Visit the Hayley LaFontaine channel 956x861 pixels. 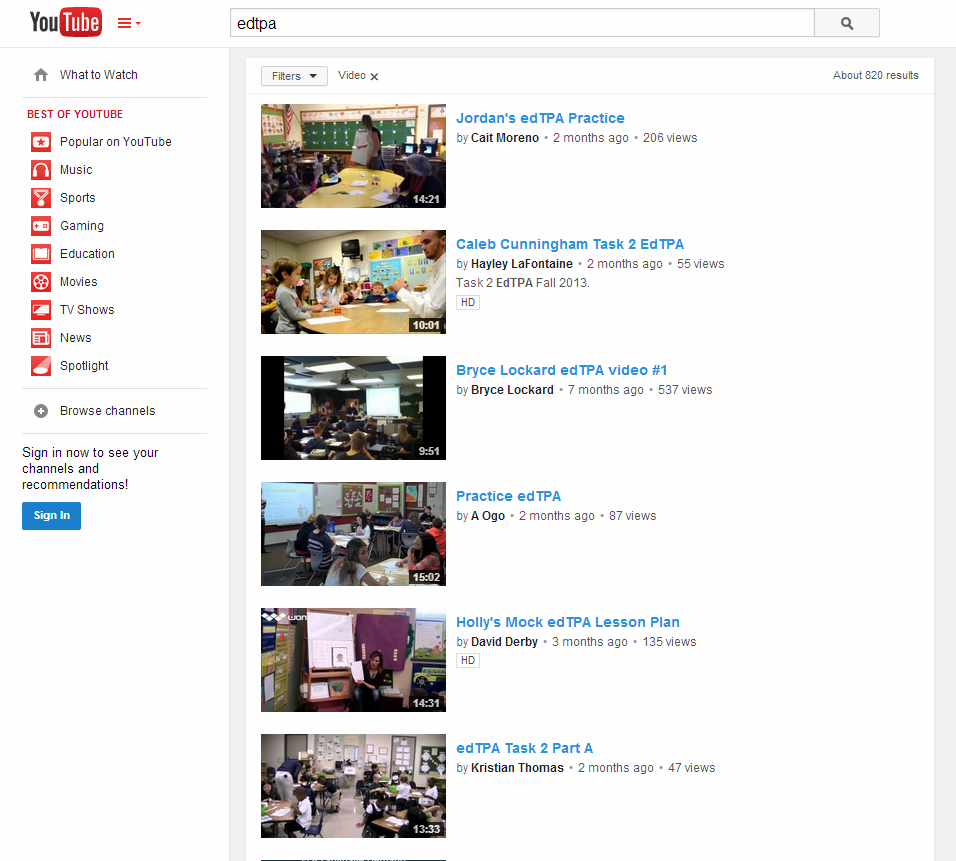(x=522, y=264)
